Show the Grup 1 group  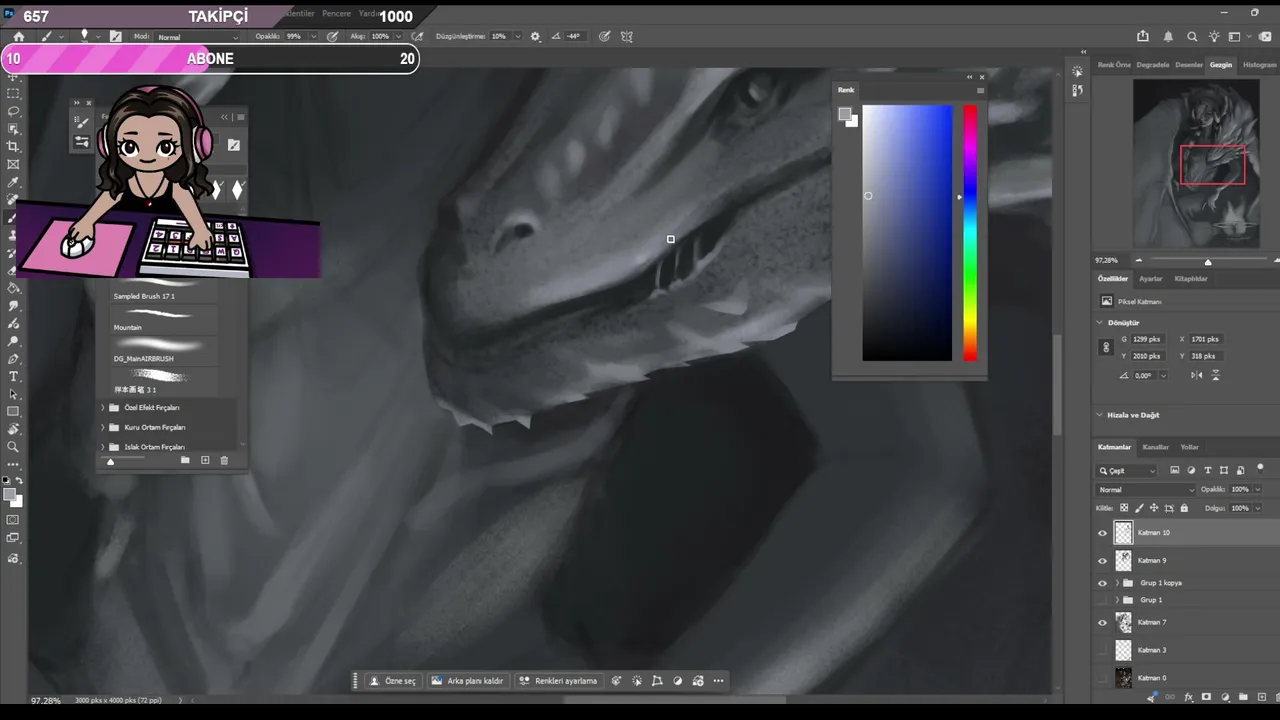pos(1103,600)
